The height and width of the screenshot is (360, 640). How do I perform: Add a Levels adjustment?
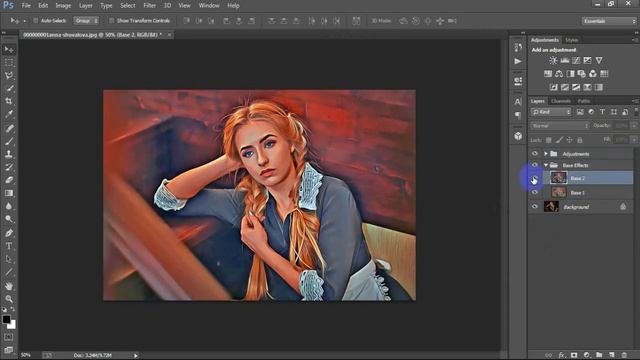pos(564,60)
